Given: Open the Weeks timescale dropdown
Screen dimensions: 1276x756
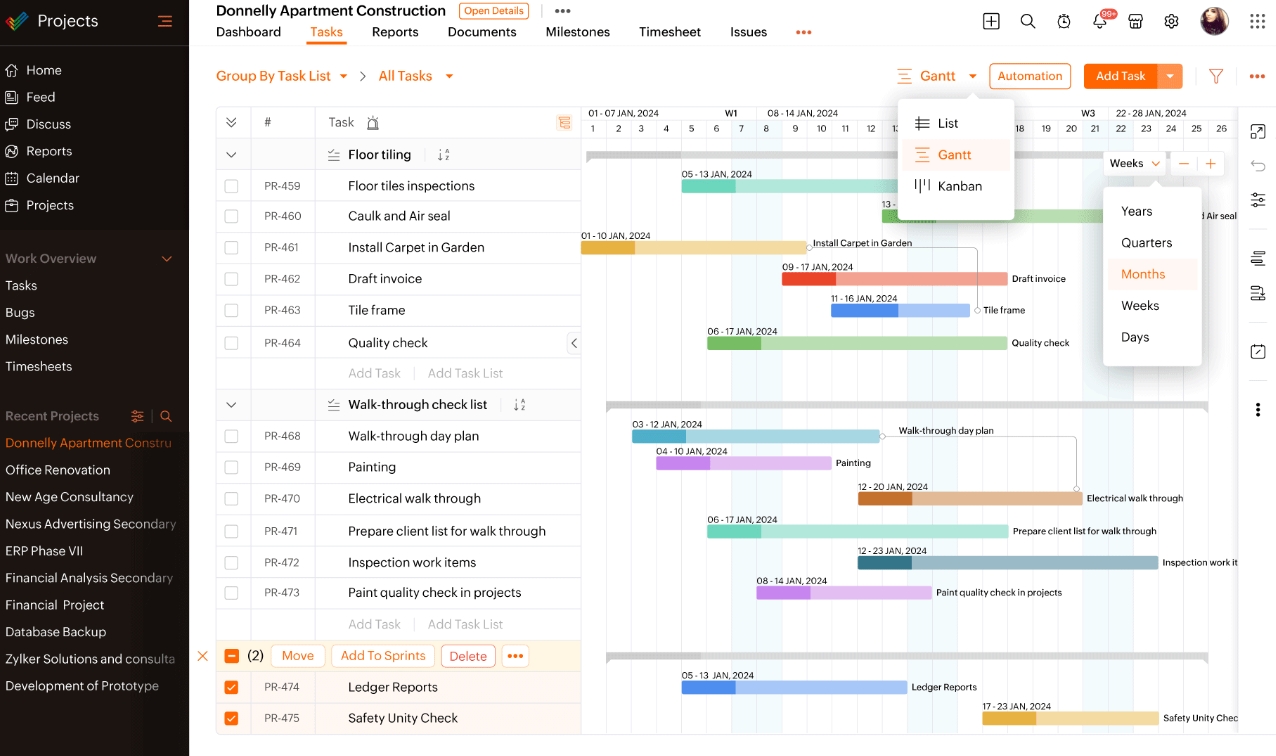Looking at the screenshot, I should [1133, 163].
